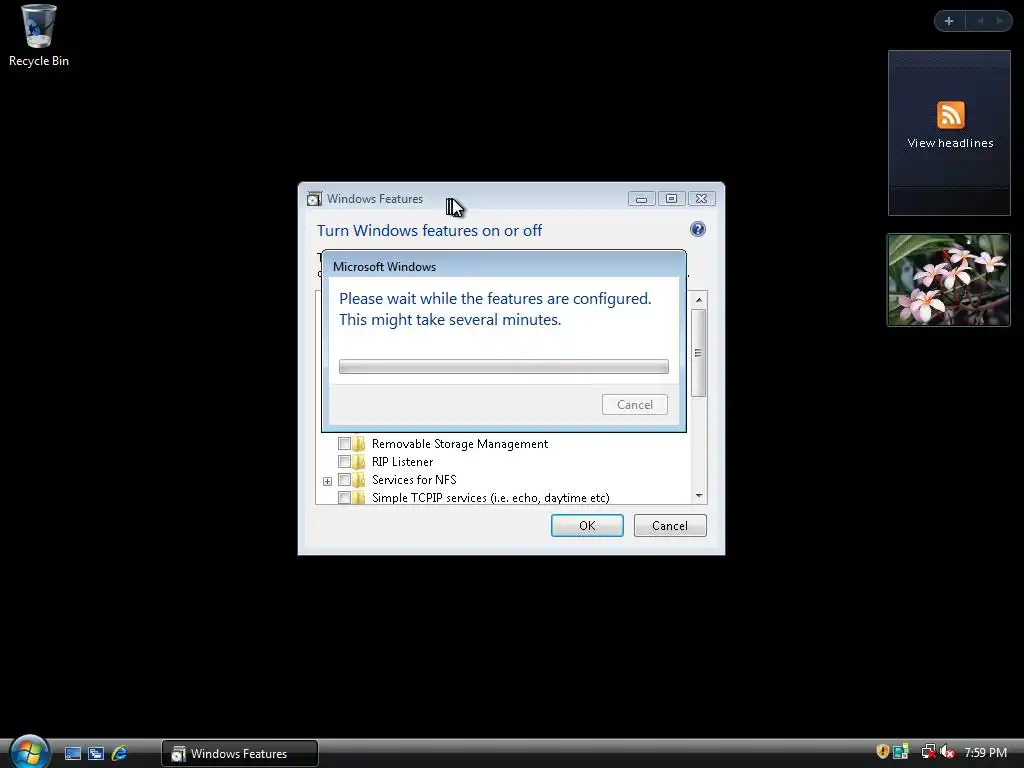The height and width of the screenshot is (768, 1024).
Task: Maximize the Windows Features window
Action: [671, 199]
